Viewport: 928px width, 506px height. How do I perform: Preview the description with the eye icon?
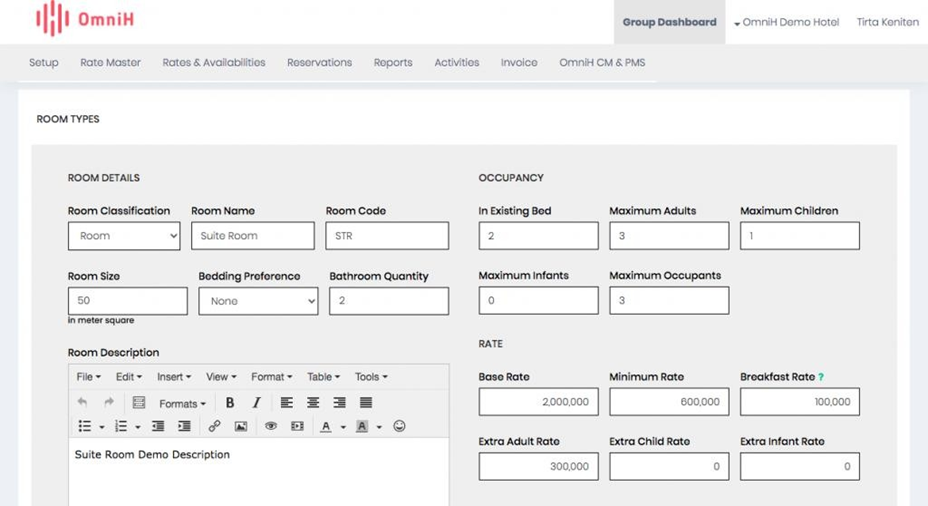(271, 426)
